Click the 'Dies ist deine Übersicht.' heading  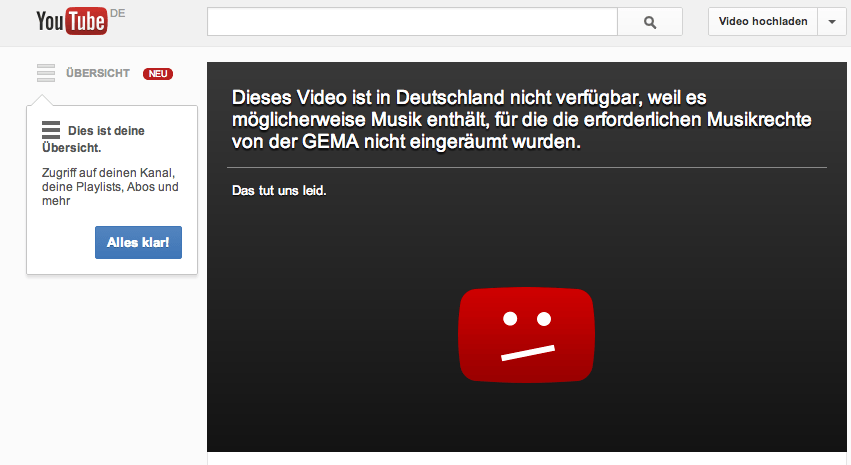[x=93, y=139]
